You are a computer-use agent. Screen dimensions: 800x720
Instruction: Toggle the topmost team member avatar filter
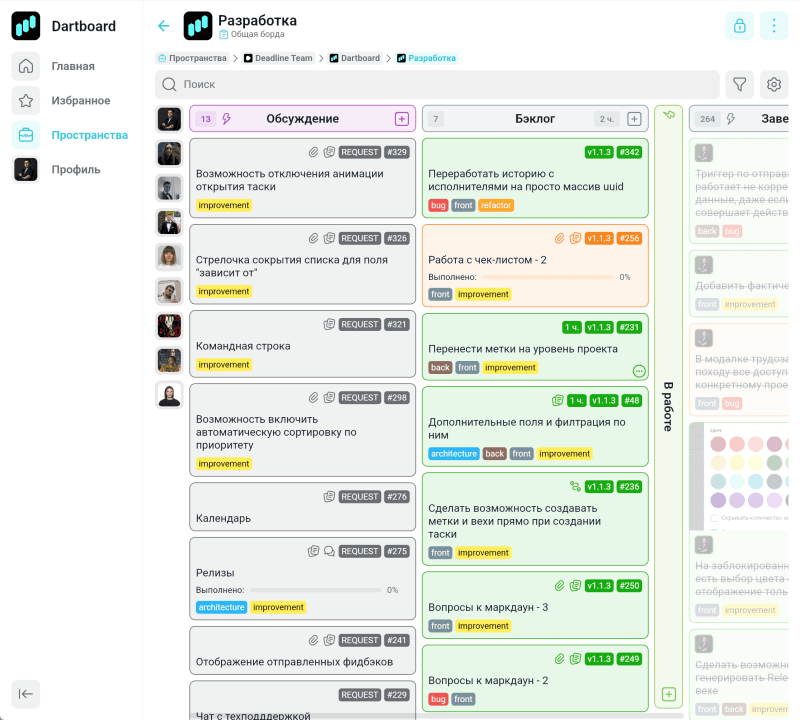coord(169,119)
